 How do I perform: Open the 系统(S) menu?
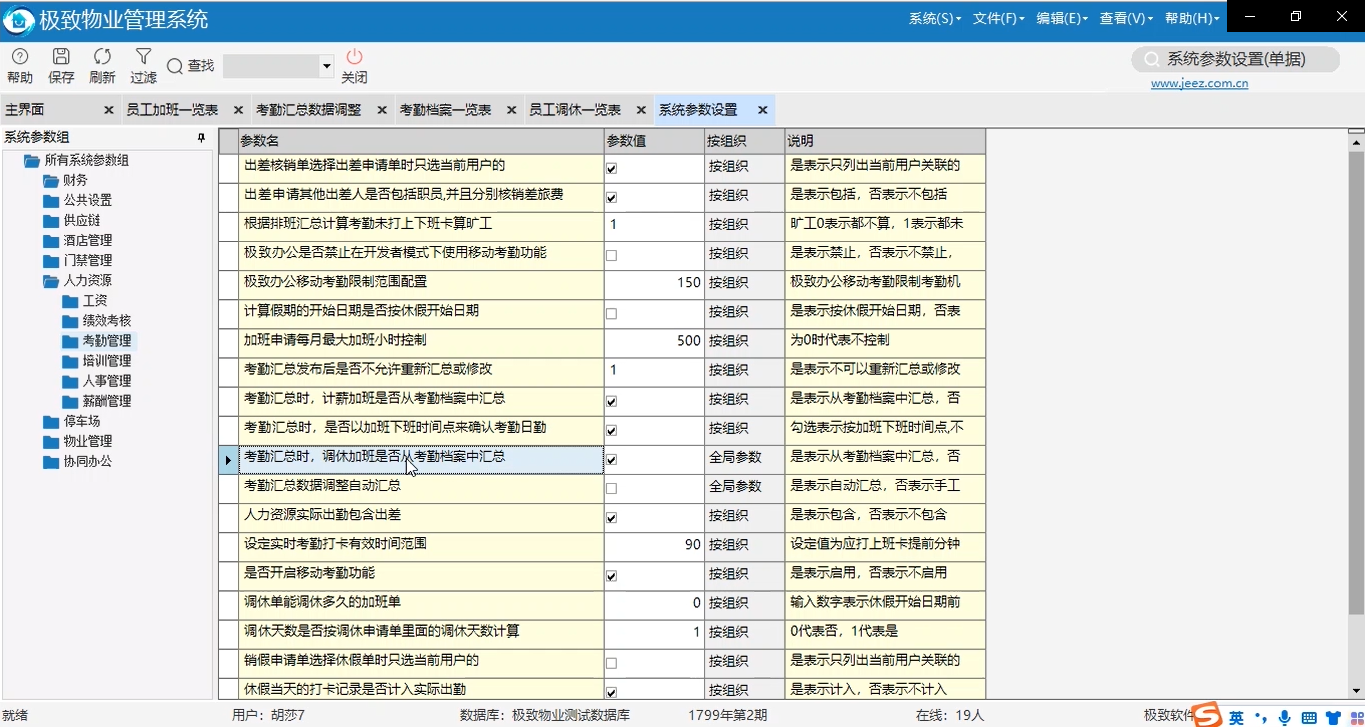pyautogui.click(x=935, y=18)
